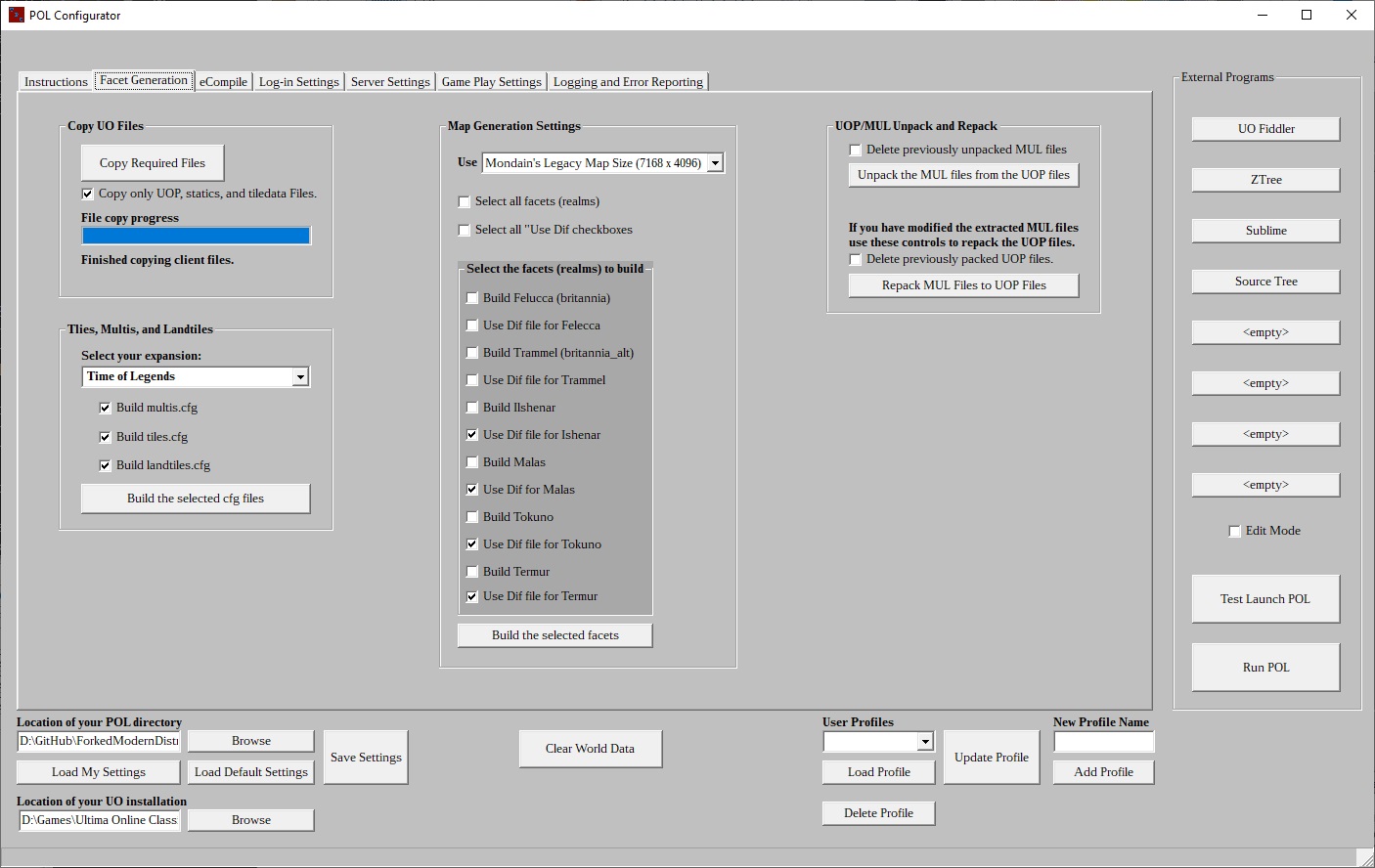Click the POL Configurator app icon in title bar
The height and width of the screenshot is (868, 1375).
(16, 16)
